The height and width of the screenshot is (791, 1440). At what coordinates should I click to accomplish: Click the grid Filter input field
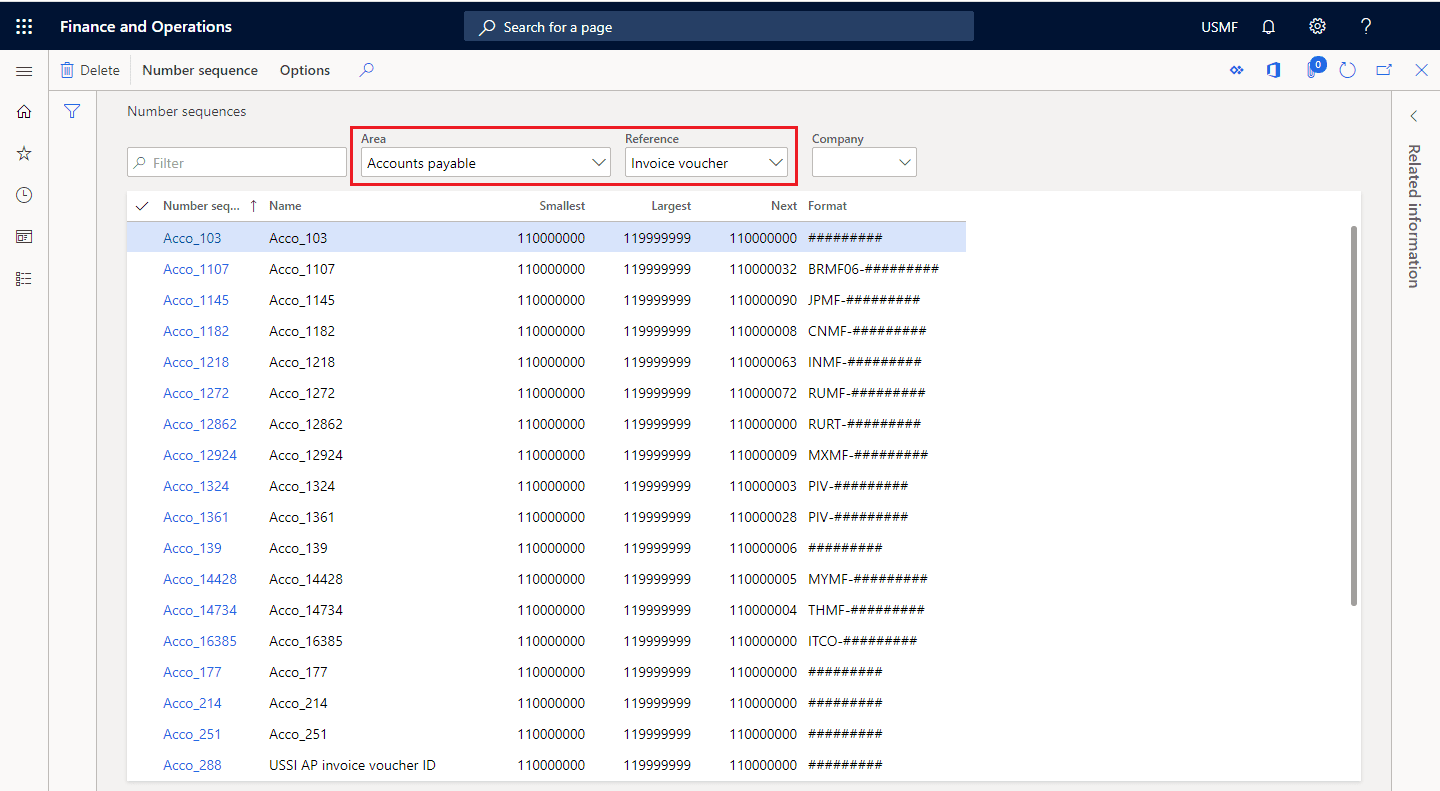237,162
